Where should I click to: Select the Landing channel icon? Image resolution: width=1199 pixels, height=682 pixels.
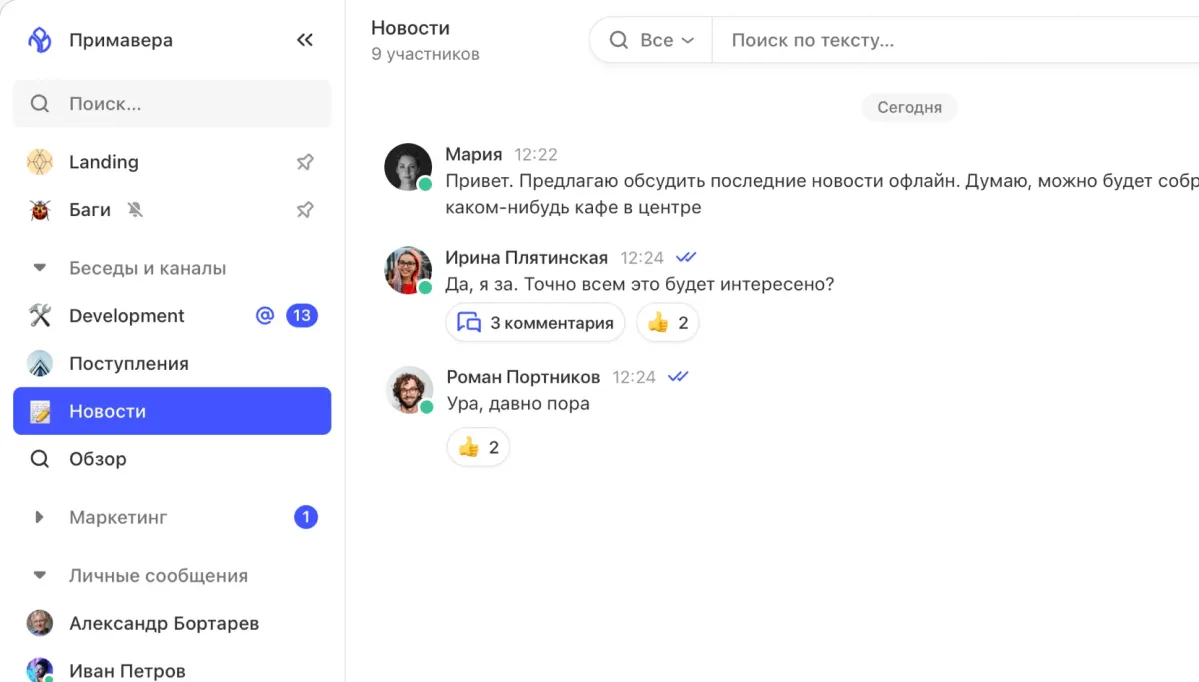[38, 161]
